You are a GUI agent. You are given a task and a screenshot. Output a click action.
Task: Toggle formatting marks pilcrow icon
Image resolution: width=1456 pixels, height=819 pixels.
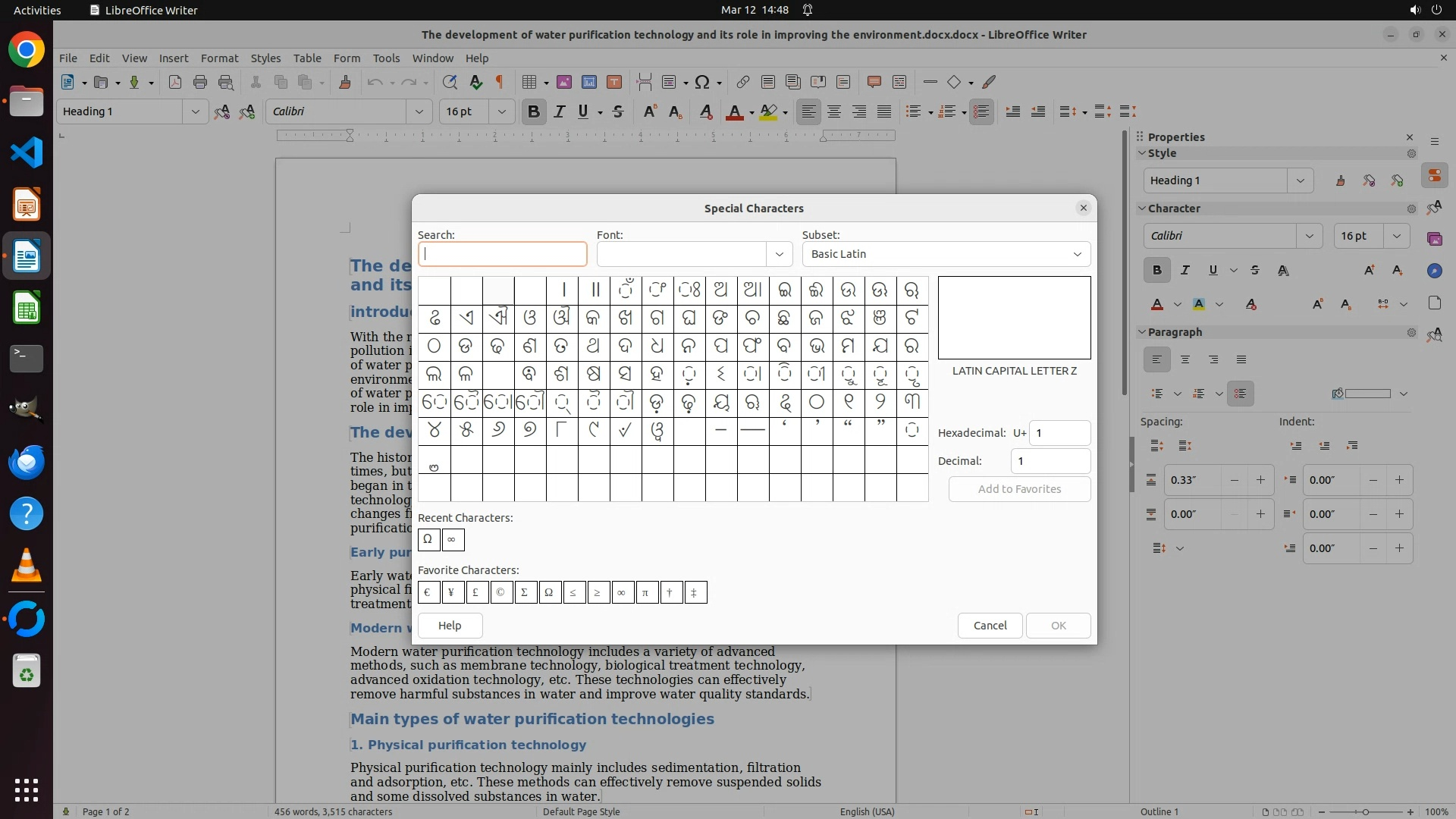(500, 82)
